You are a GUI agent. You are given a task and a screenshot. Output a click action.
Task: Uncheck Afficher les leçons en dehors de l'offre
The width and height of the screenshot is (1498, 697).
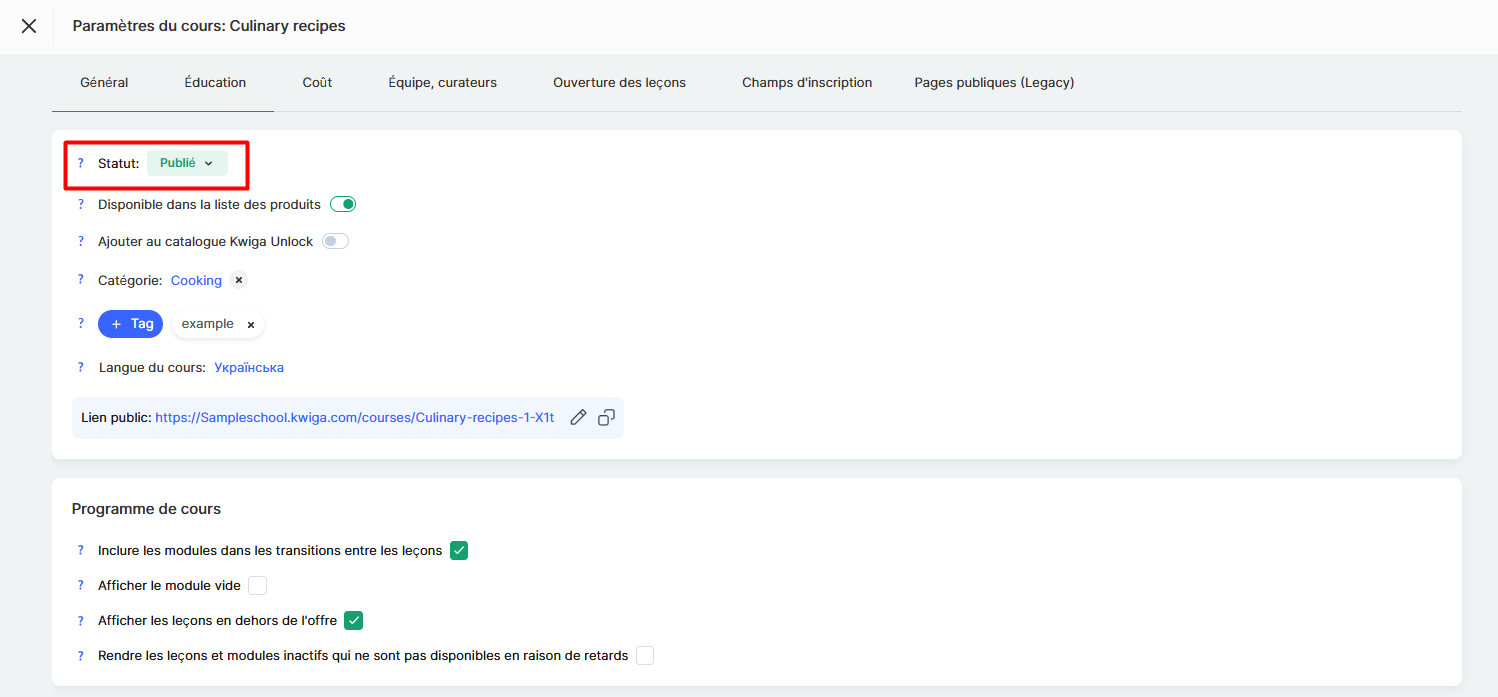click(x=353, y=620)
